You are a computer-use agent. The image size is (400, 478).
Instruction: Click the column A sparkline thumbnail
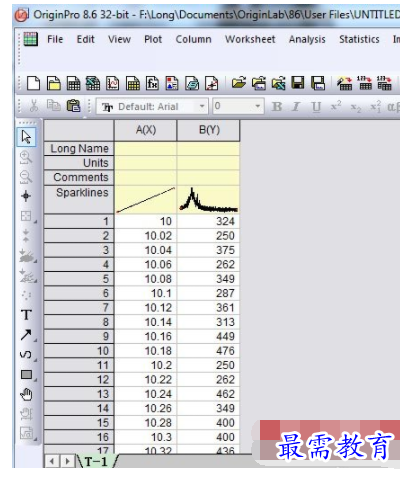[x=146, y=200]
